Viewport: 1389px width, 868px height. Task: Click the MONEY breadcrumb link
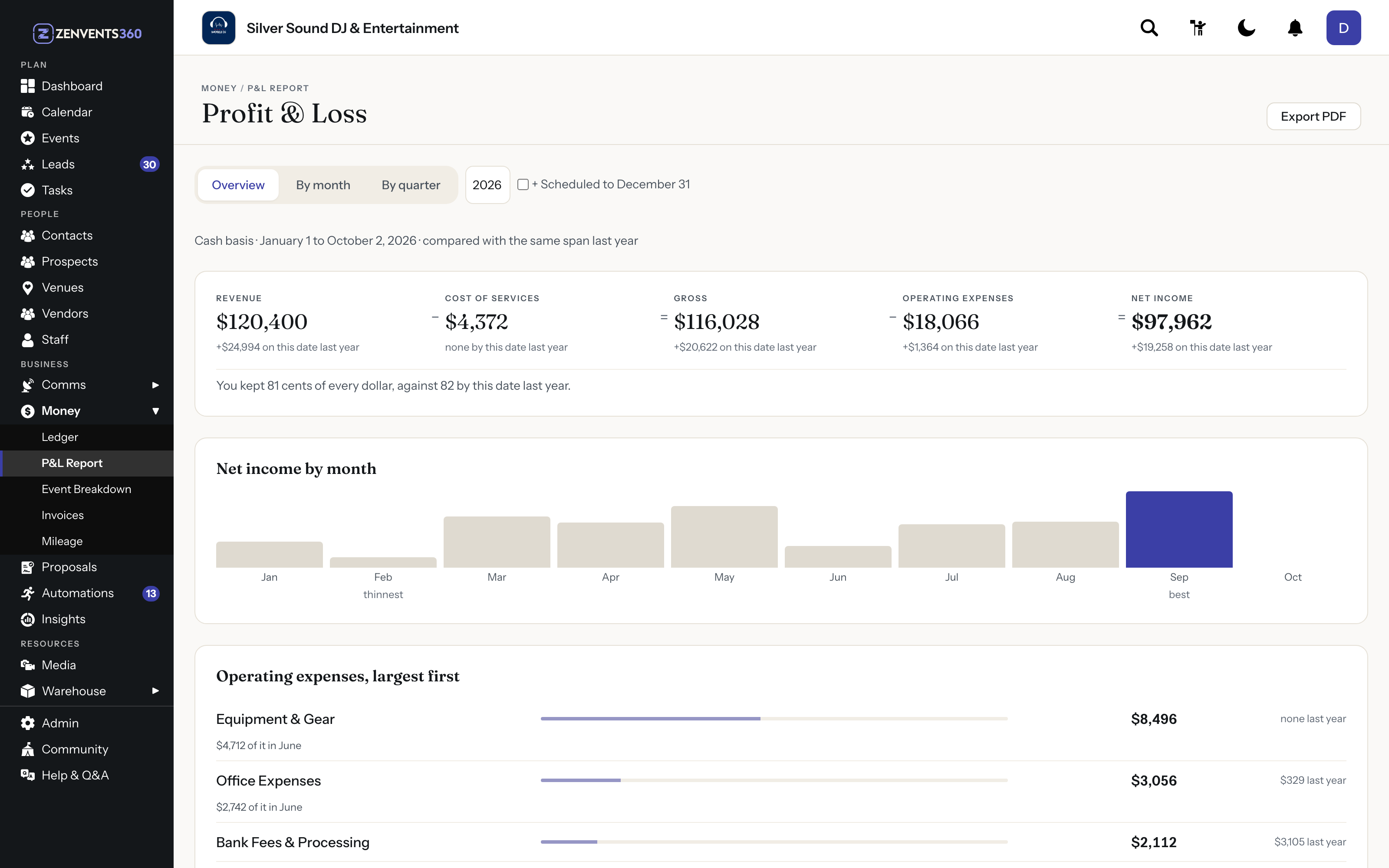[x=219, y=89]
